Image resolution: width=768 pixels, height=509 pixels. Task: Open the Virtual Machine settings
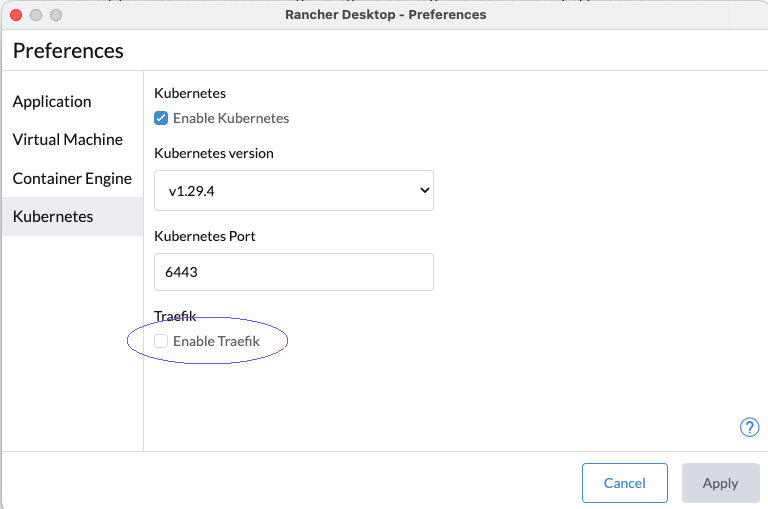click(x=68, y=139)
